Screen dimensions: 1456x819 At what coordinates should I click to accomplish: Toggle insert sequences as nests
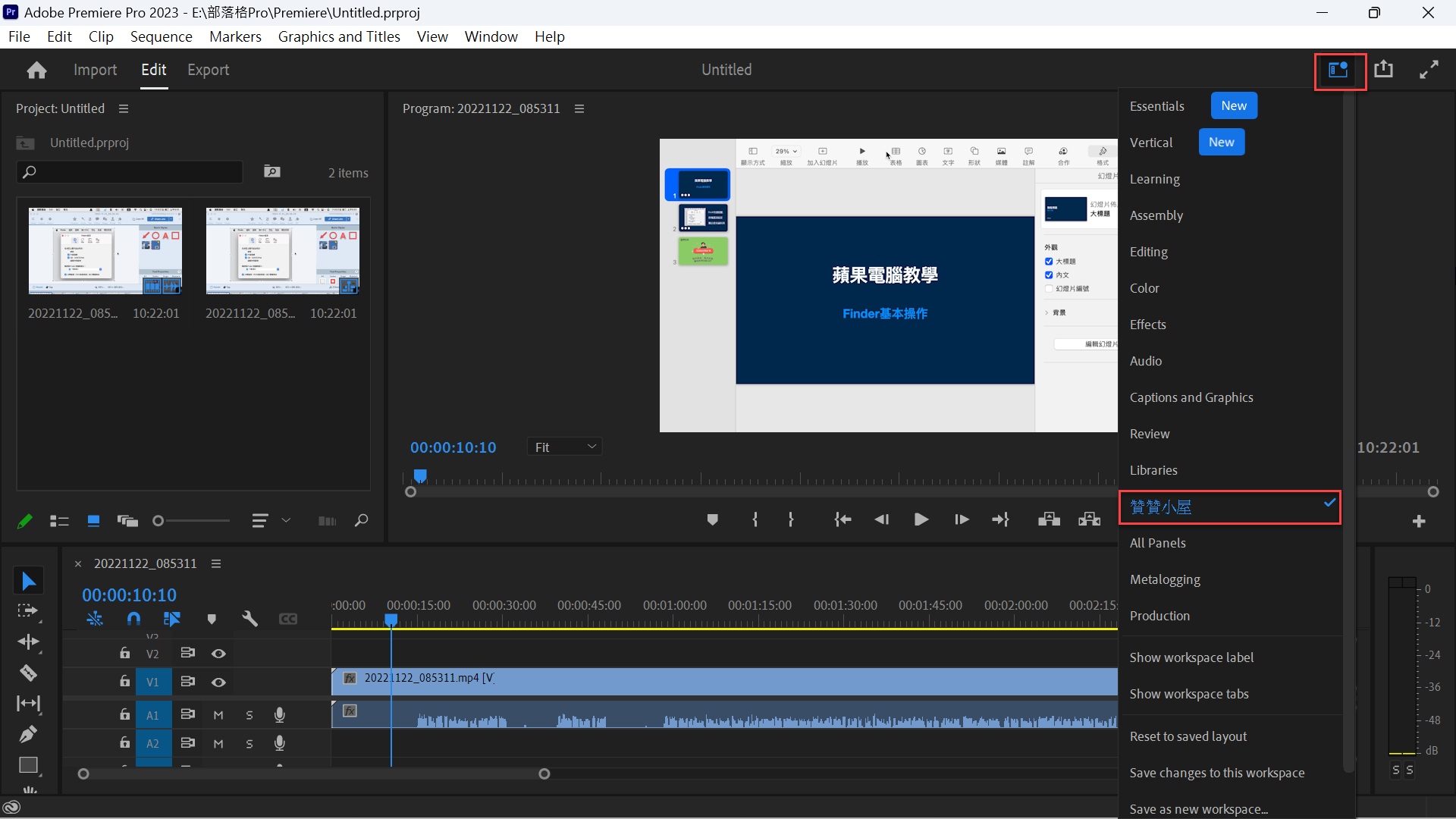coord(95,620)
